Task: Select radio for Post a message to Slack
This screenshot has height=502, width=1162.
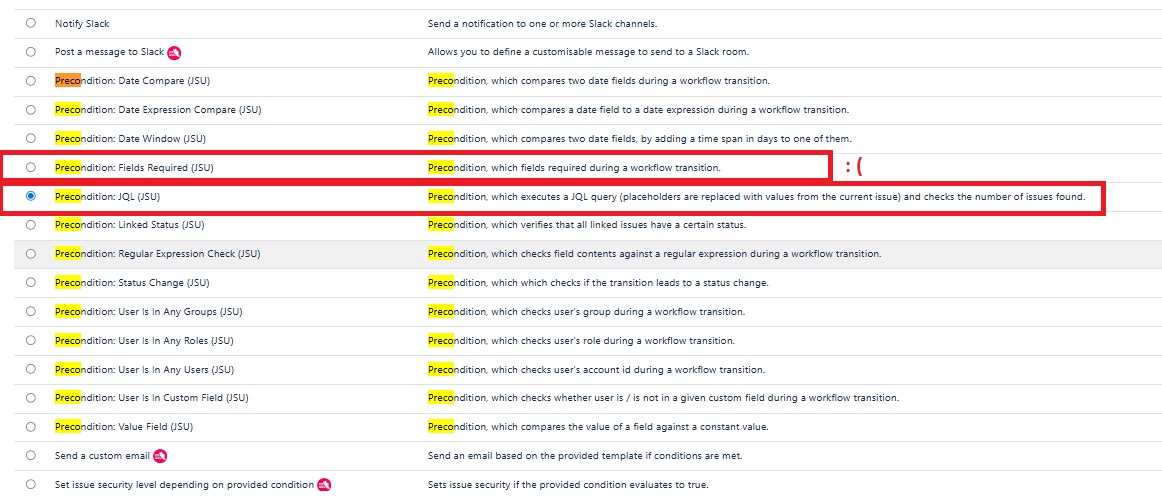Action: [x=30, y=52]
